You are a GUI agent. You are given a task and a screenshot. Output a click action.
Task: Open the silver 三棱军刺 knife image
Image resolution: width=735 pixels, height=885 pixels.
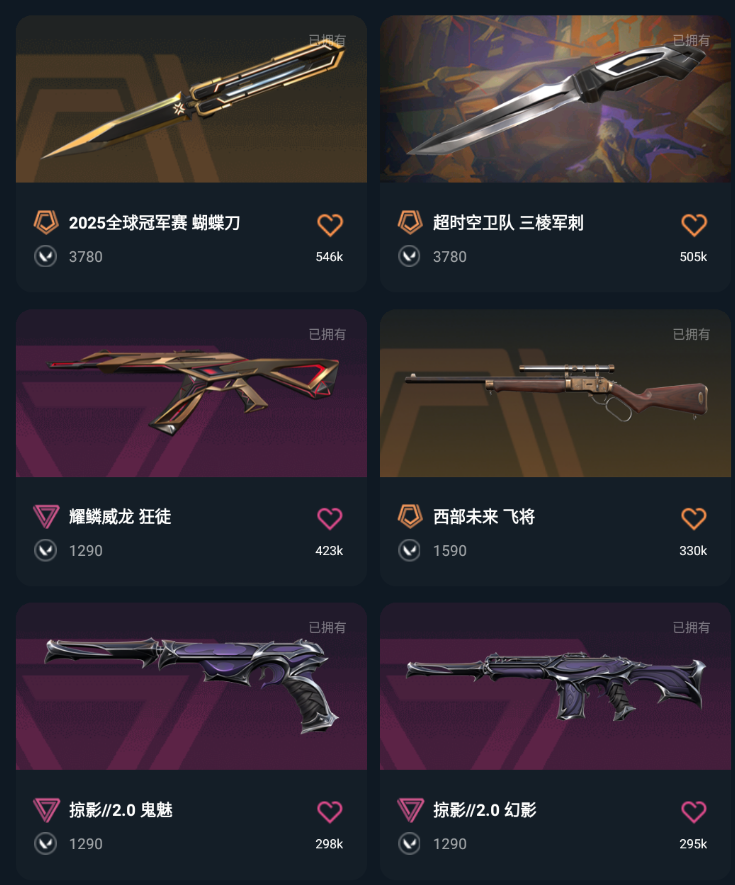click(x=555, y=99)
